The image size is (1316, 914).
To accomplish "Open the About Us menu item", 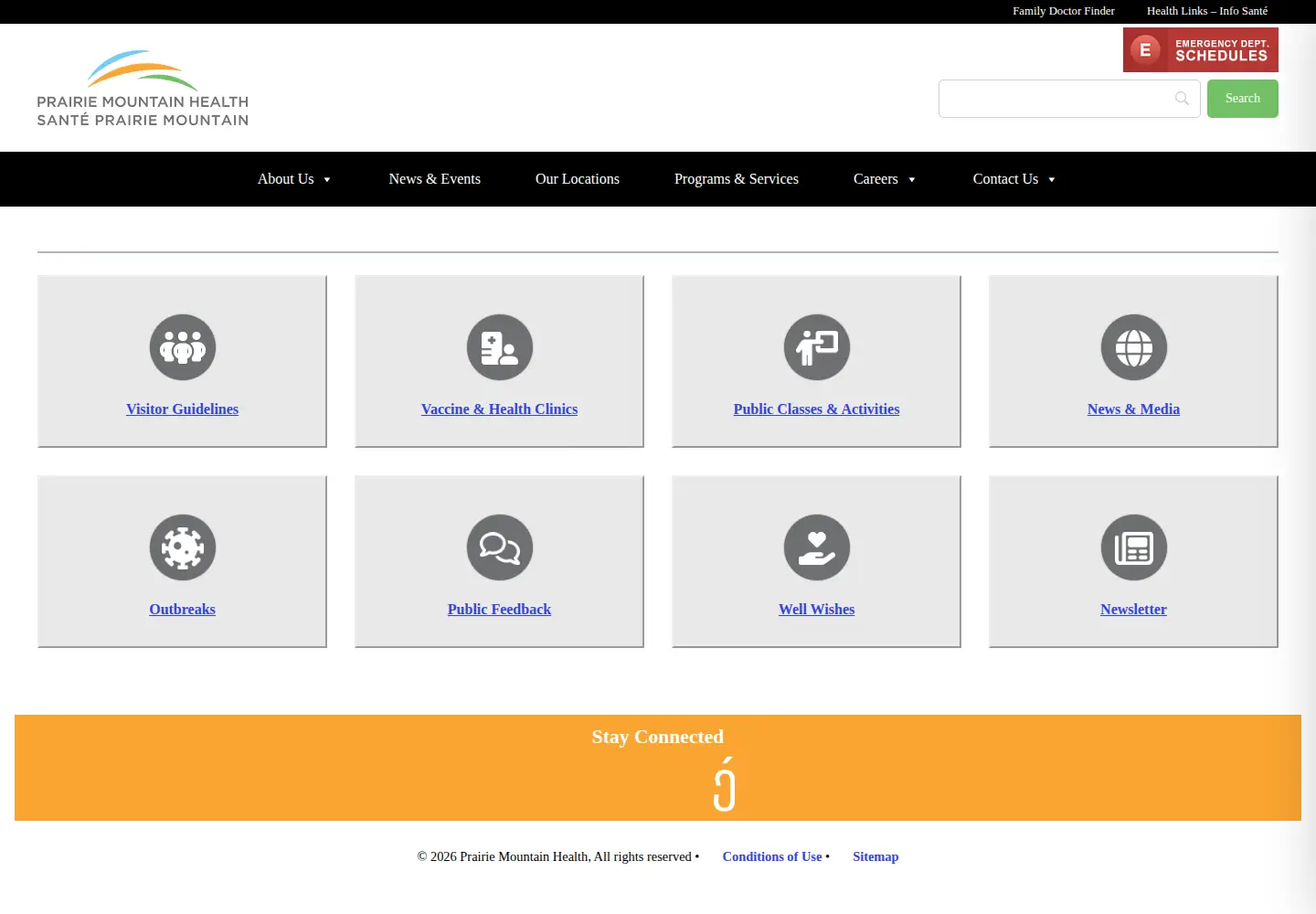I will pyautogui.click(x=286, y=179).
